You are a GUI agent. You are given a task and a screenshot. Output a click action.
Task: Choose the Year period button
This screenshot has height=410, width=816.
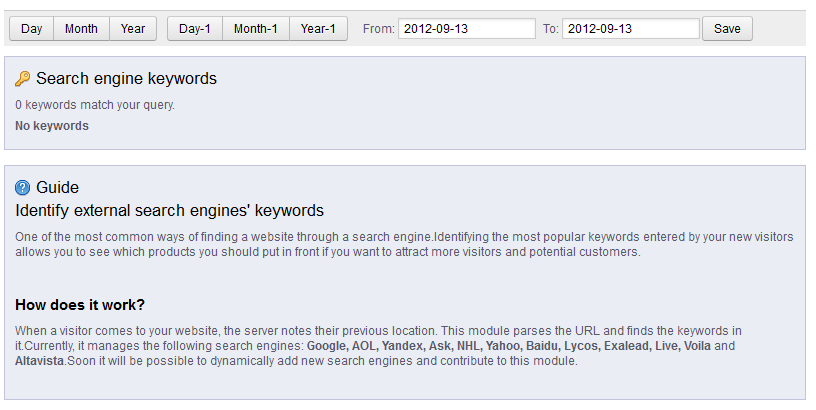pos(133,29)
